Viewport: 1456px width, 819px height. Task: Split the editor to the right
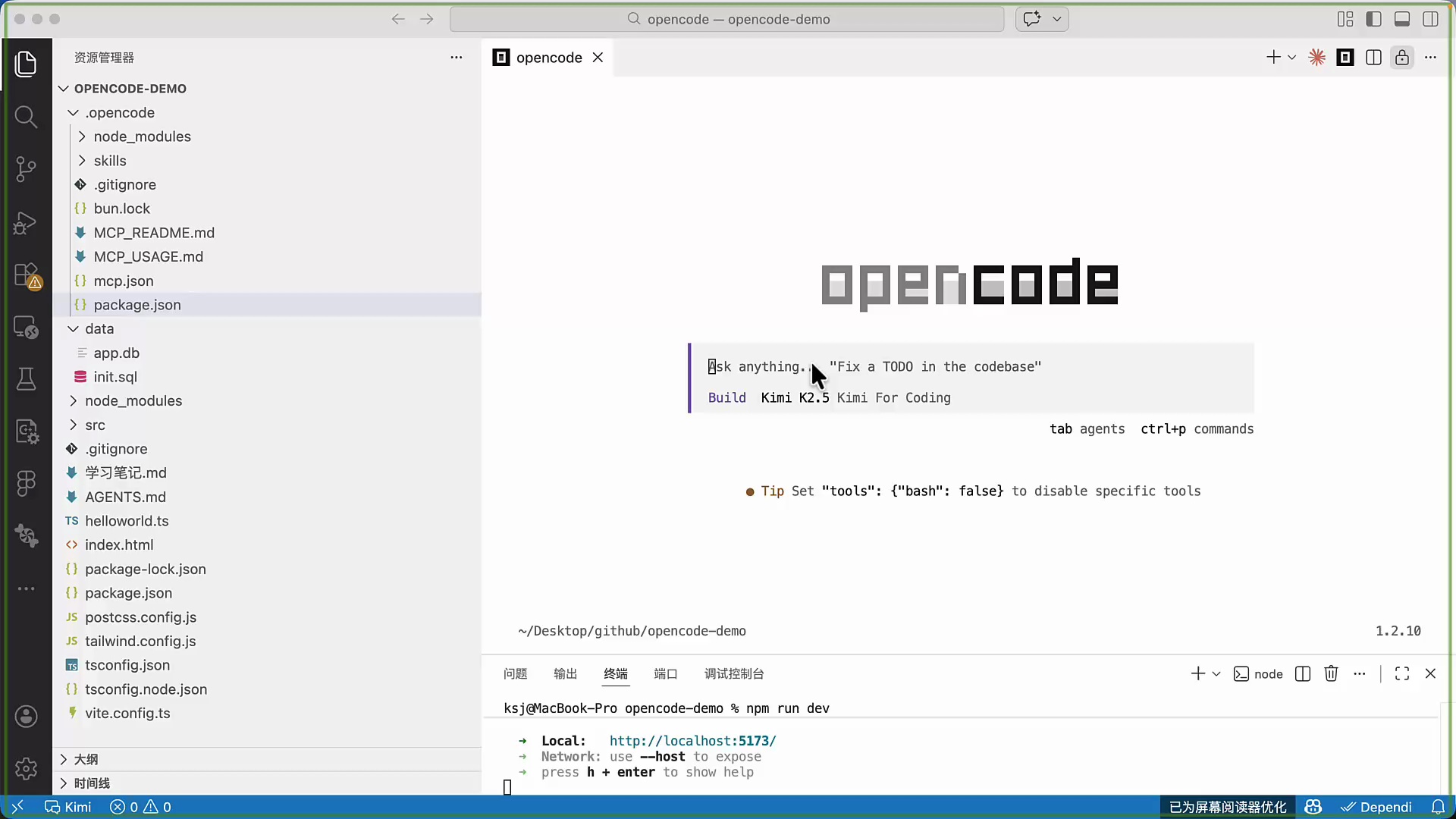(x=1373, y=58)
